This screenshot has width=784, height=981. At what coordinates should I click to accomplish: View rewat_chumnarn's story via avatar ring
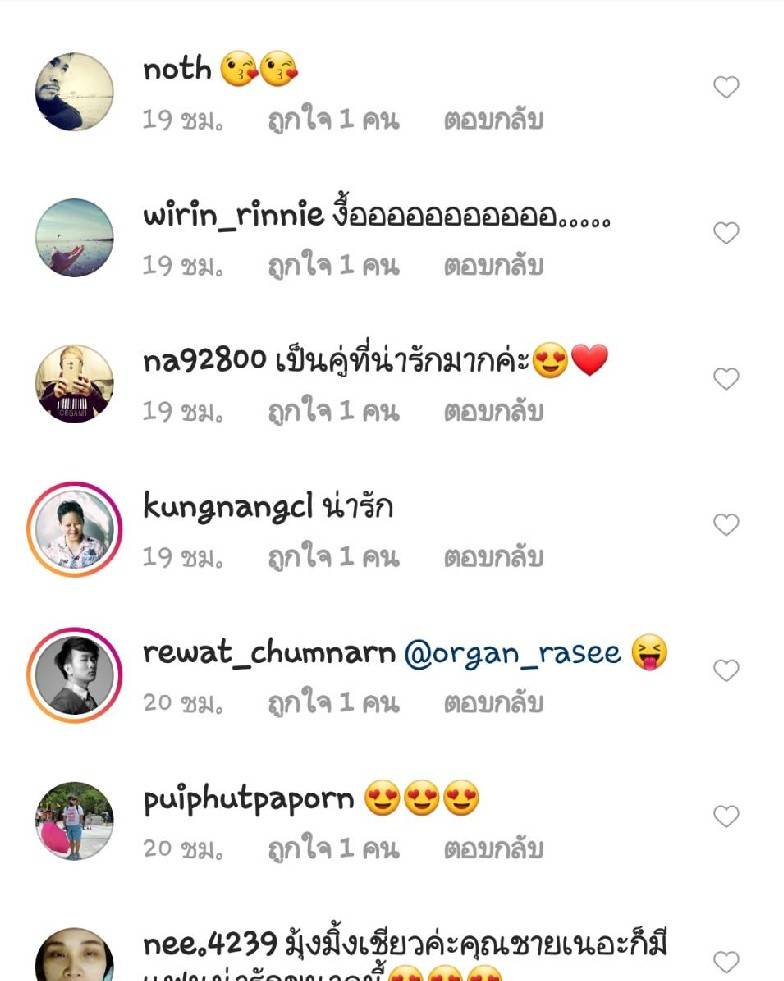click(x=74, y=675)
